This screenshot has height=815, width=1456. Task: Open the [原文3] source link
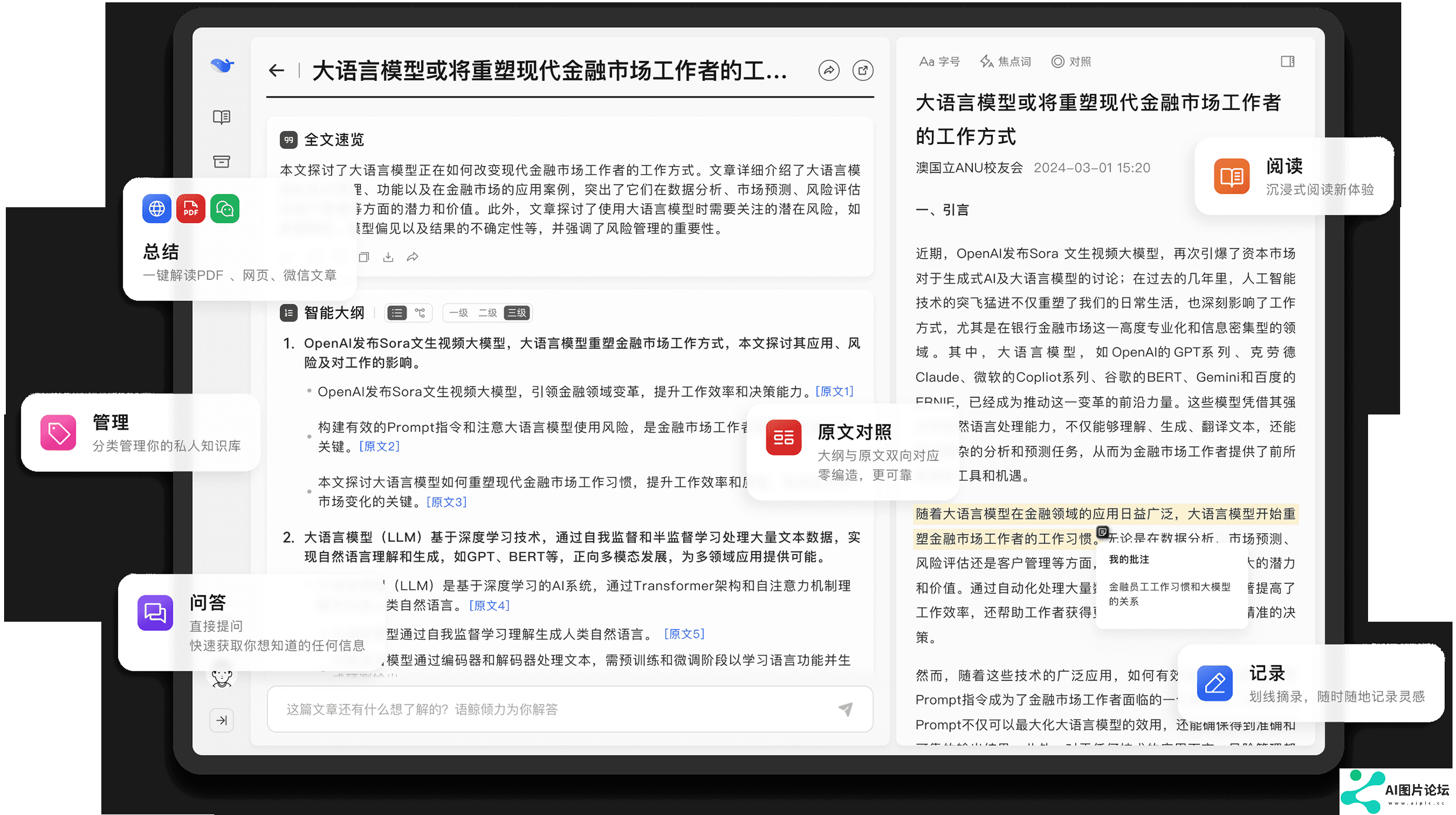coord(447,502)
